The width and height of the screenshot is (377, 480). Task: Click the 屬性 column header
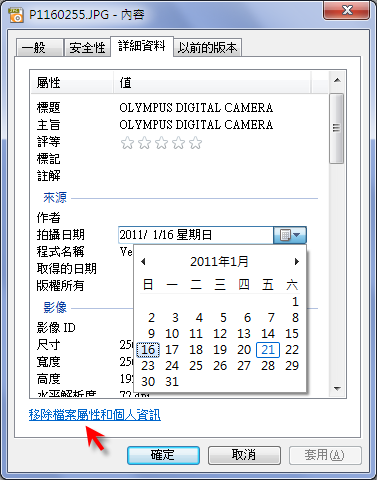click(x=72, y=83)
